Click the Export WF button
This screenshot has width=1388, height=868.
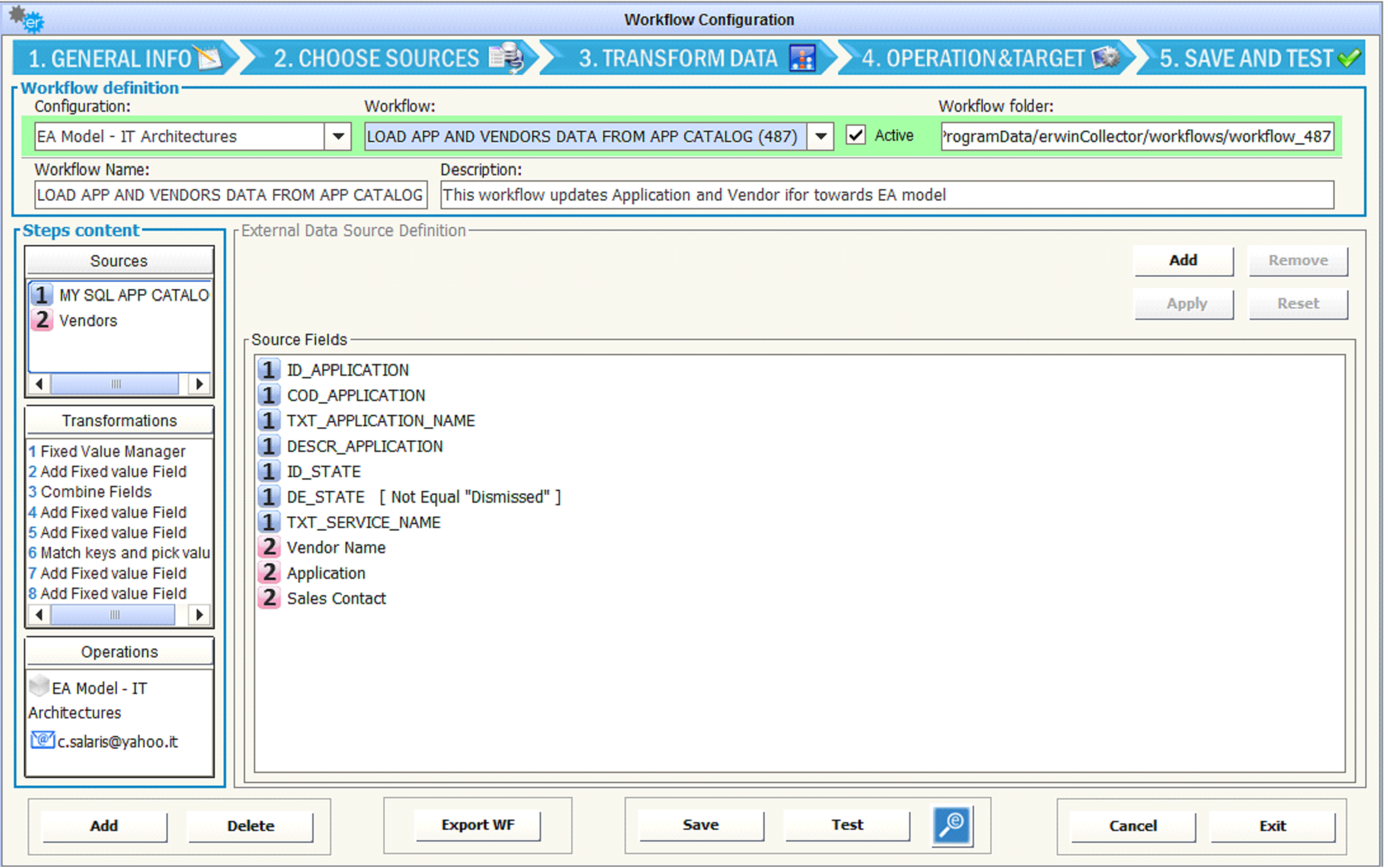(x=478, y=826)
